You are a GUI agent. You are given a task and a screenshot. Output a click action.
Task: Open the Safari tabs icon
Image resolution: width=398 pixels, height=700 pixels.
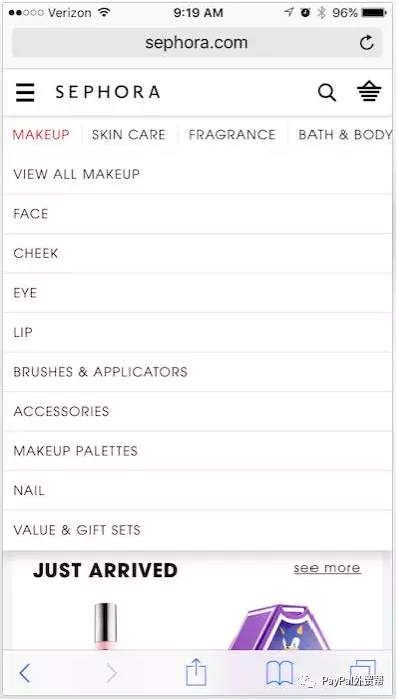(363, 671)
